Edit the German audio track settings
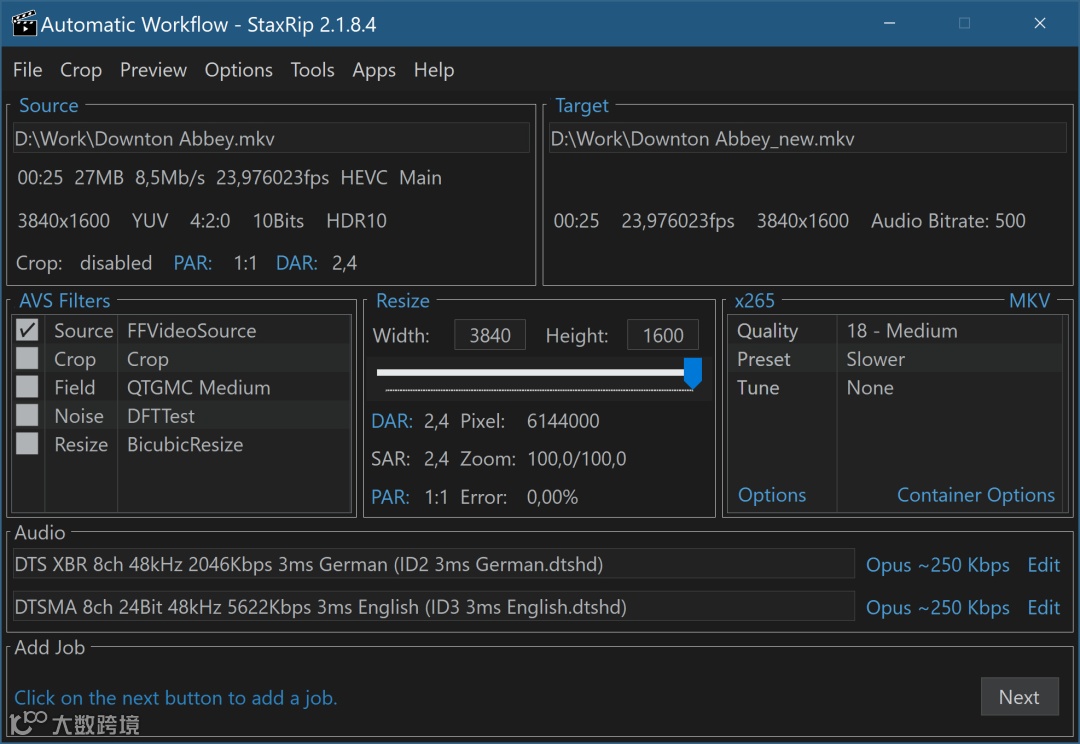Screen dimensions: 1080x744 pos(1043,565)
